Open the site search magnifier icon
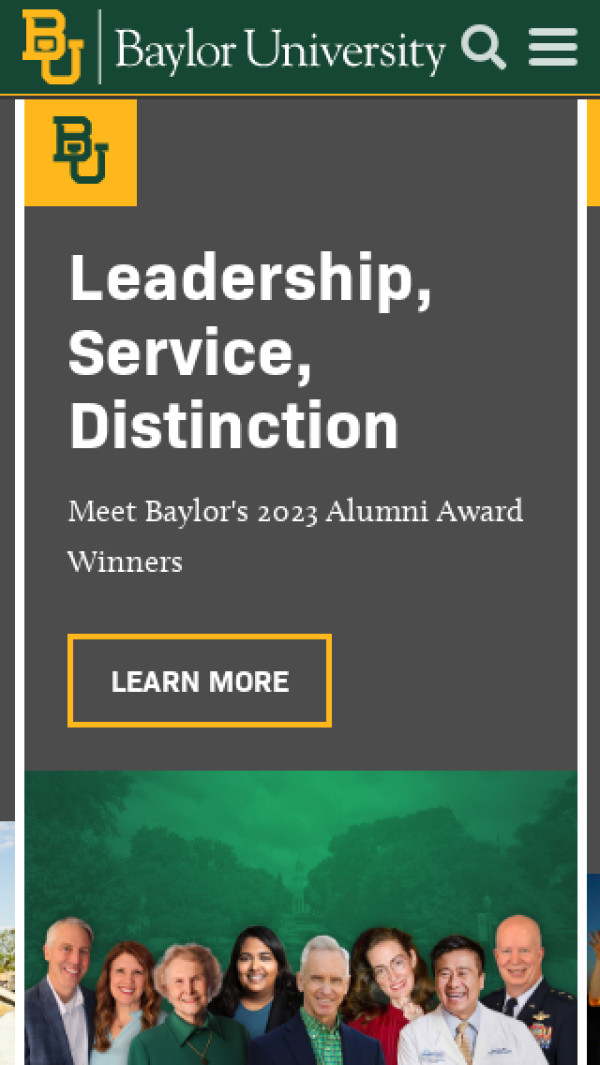Viewport: 600px width, 1065px height. click(x=484, y=48)
